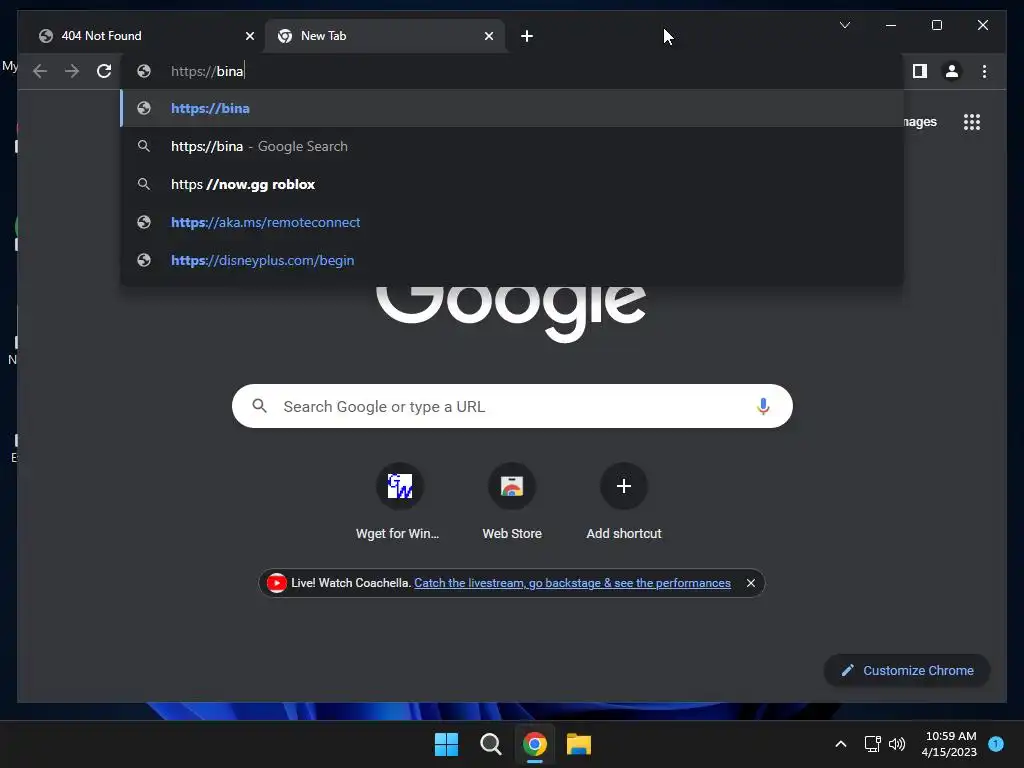
Task: Open a new tab with the plus button
Action: pyautogui.click(x=526, y=36)
